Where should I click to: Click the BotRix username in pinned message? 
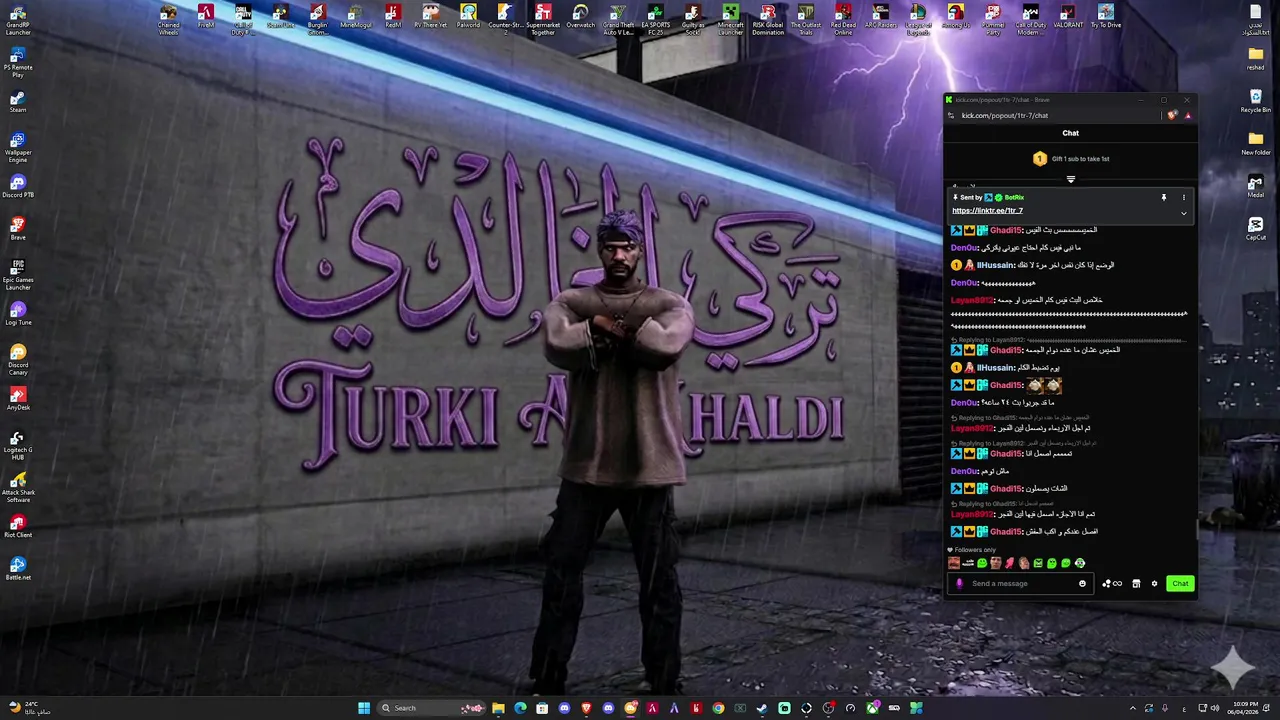1014,198
